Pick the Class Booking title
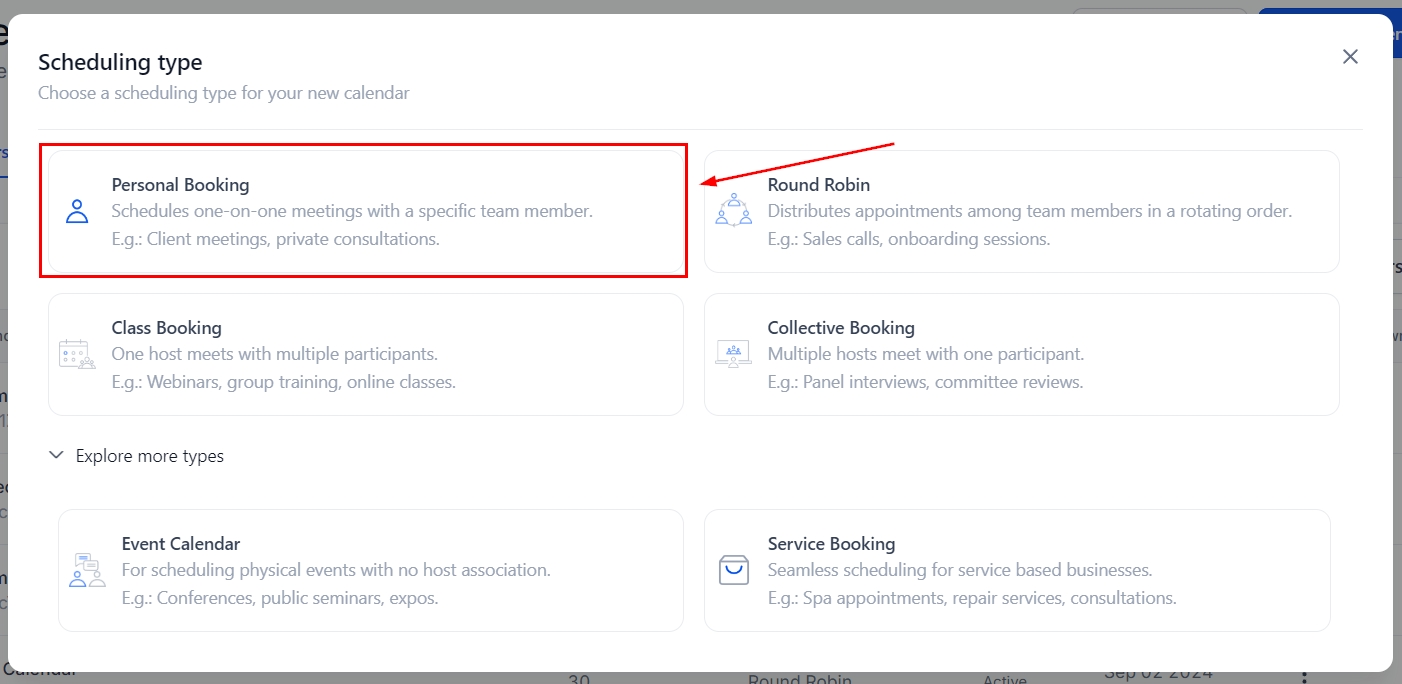The image size is (1402, 684). point(166,328)
